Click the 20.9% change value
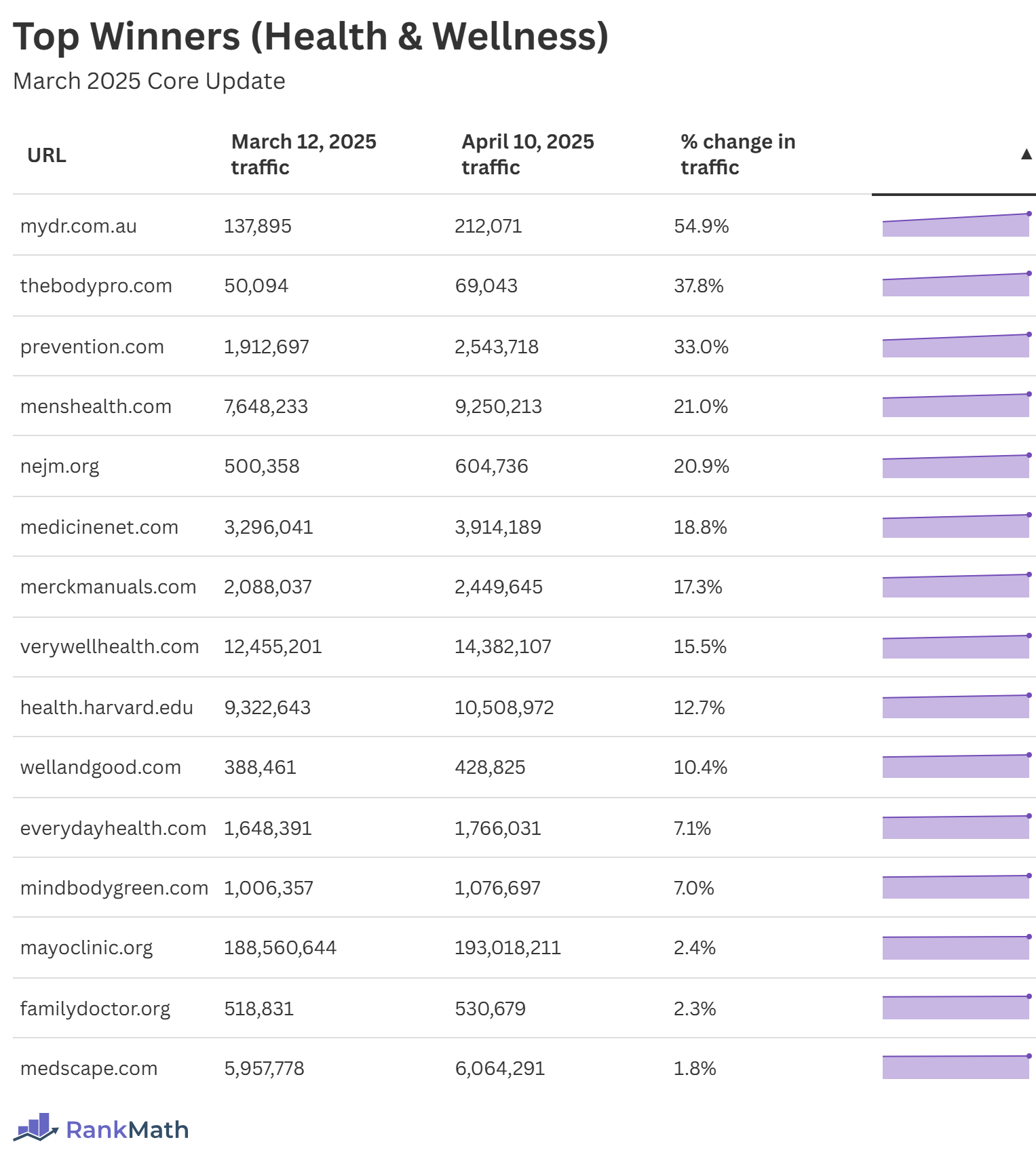Screen dimensions: 1036x1155 point(702,466)
